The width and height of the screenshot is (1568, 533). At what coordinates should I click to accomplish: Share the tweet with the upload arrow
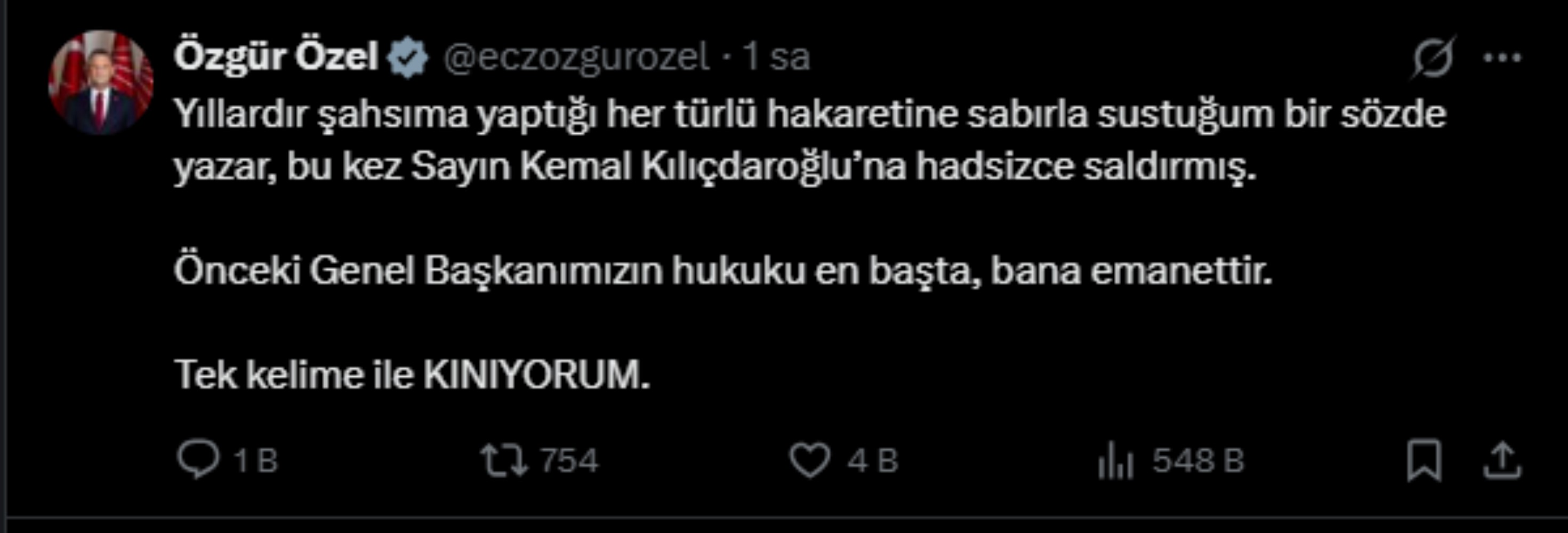(1502, 461)
